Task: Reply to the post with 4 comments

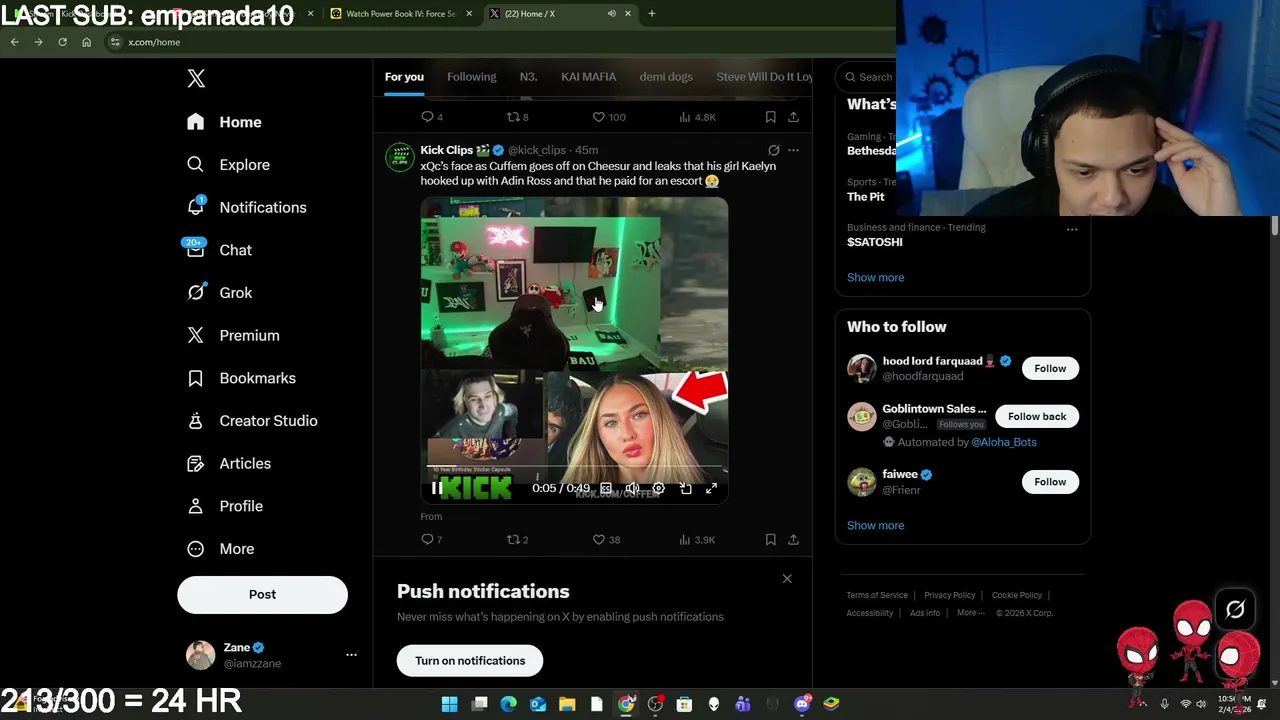Action: click(x=431, y=117)
